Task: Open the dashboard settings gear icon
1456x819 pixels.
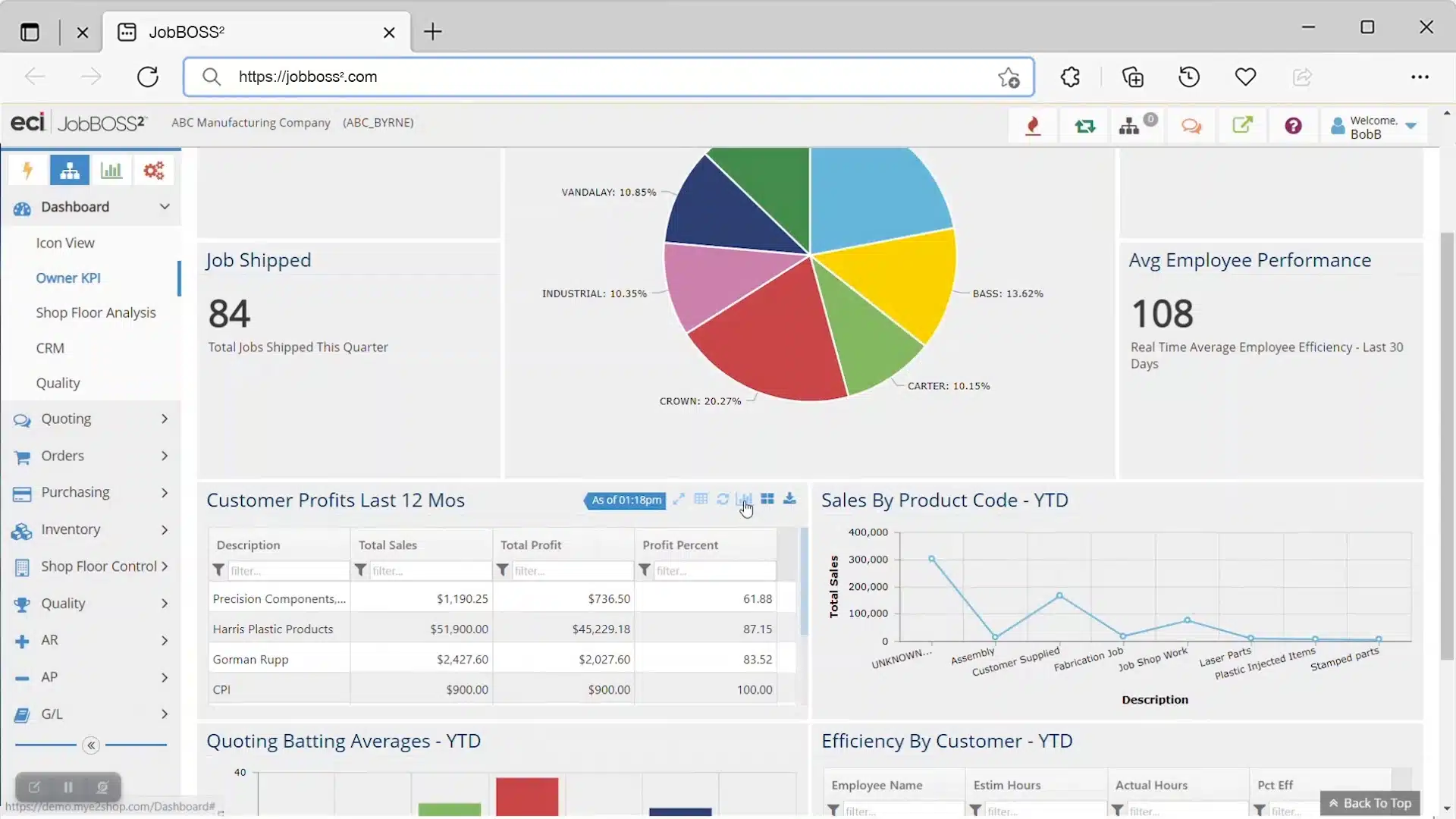Action: point(153,170)
